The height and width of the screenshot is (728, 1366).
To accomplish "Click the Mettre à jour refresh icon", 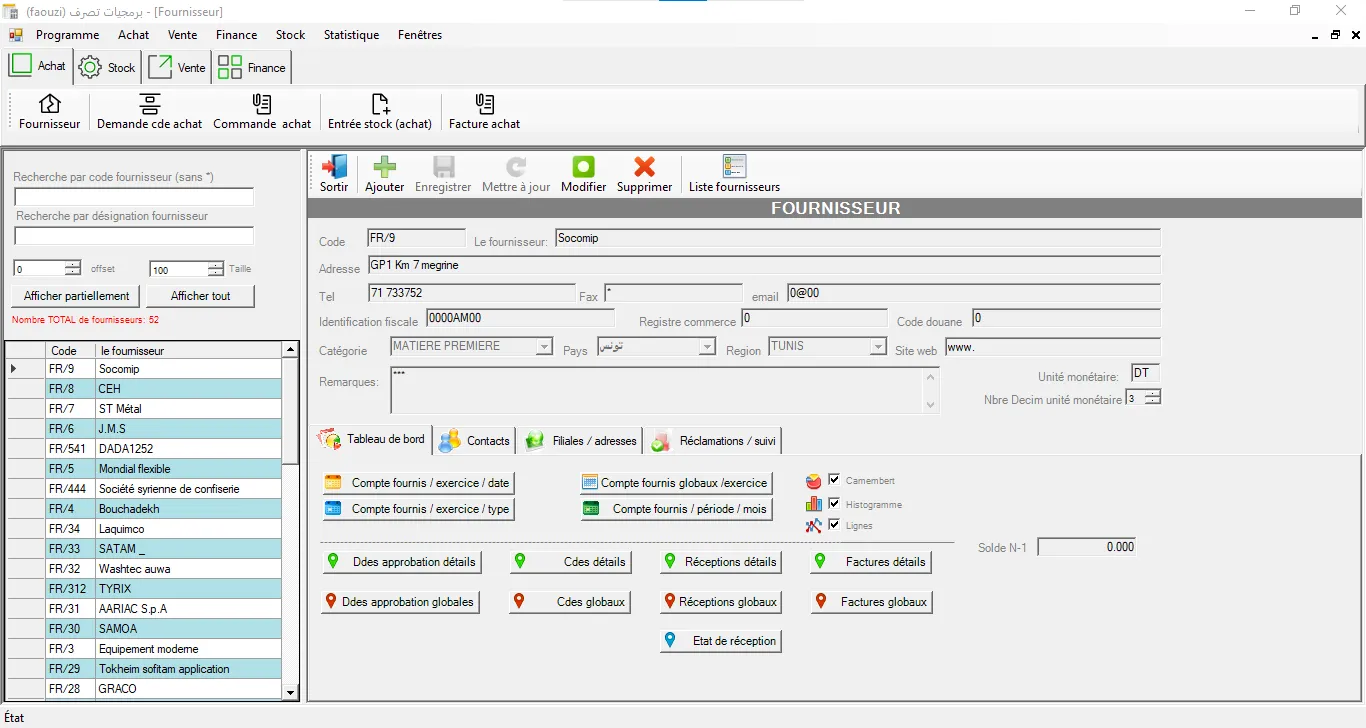I will tap(516, 165).
